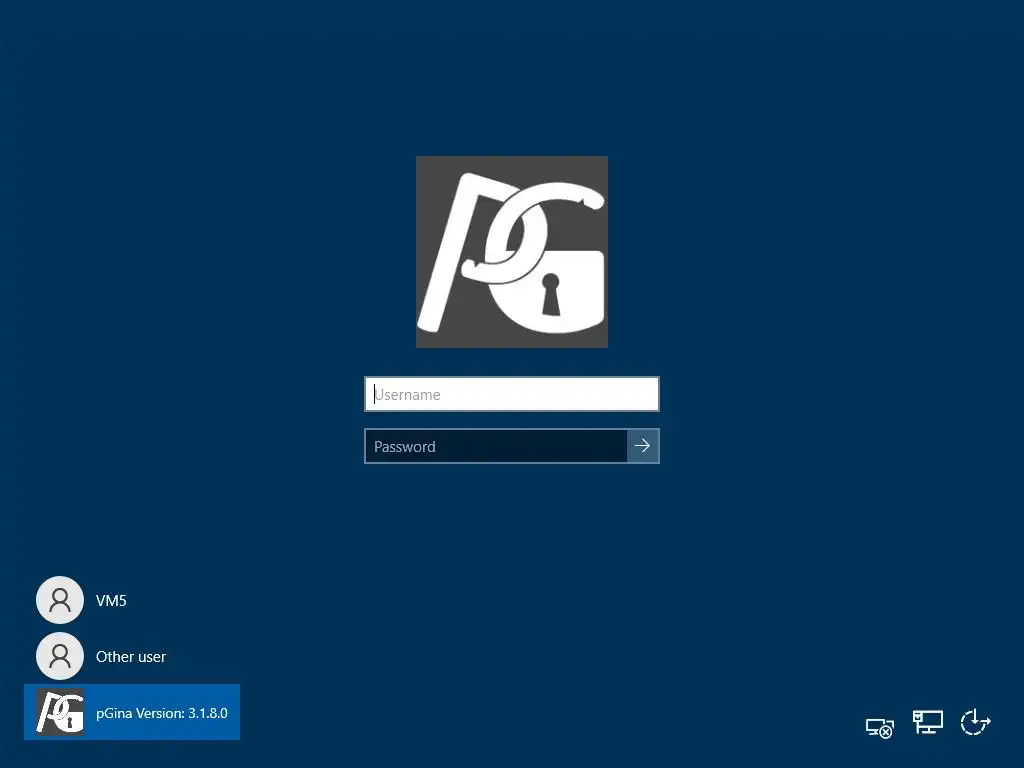Select the VM5 user account
This screenshot has width=1024, height=768.
point(132,600)
